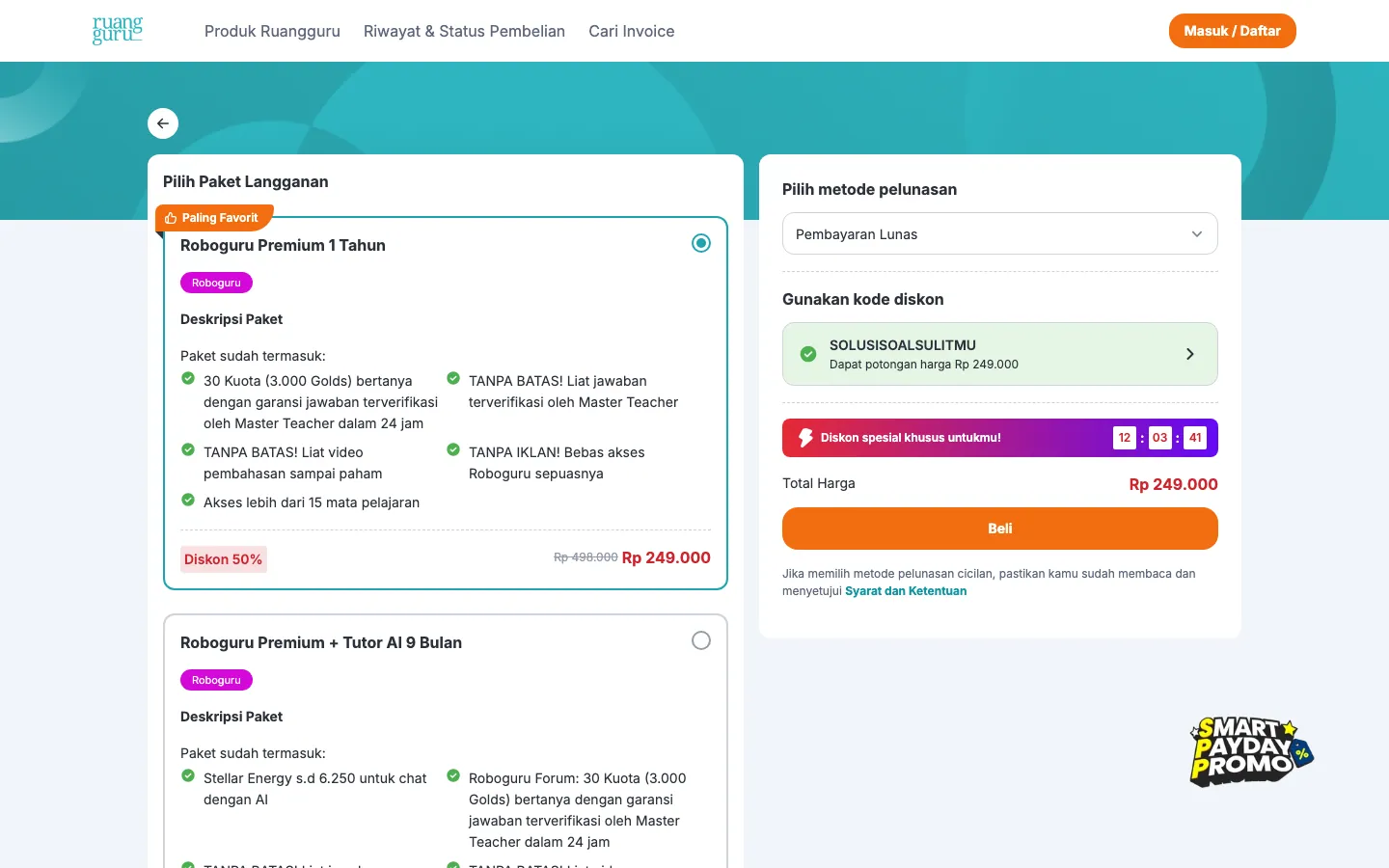Viewport: 1389px width, 868px height.
Task: Click 'Akses lebih dari 15 mata pelajaran' text
Action: tap(312, 502)
